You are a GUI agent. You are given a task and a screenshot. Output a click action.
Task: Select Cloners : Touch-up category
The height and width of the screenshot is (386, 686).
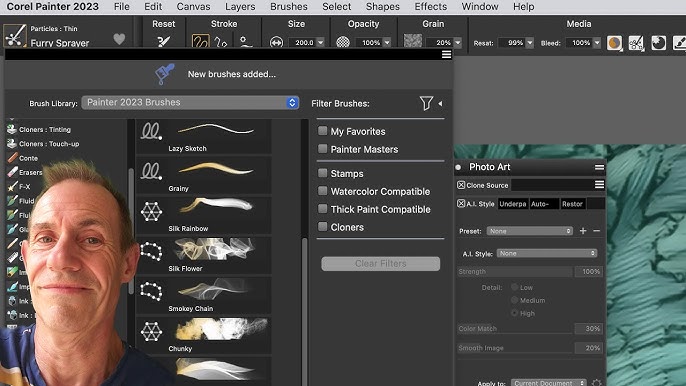click(49, 144)
